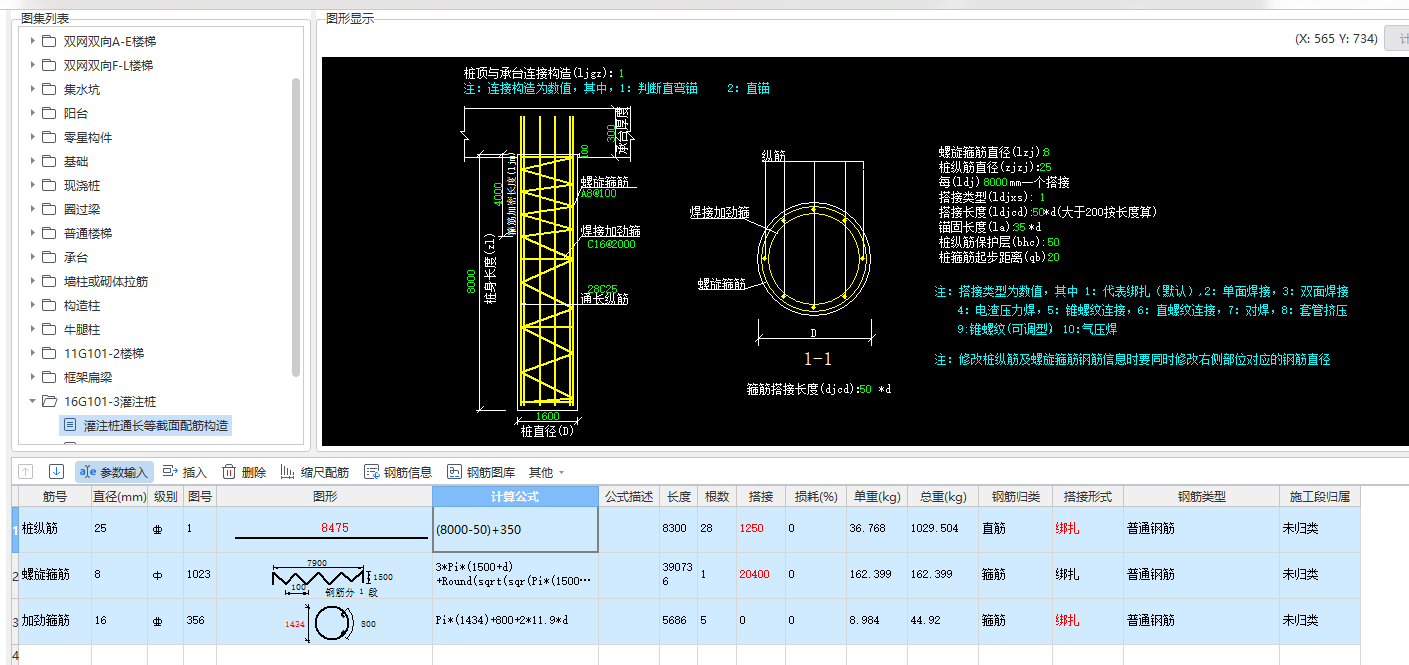The image size is (1409, 665).
Task: Click the folder icon of 框架扁梁
Action: [x=49, y=377]
